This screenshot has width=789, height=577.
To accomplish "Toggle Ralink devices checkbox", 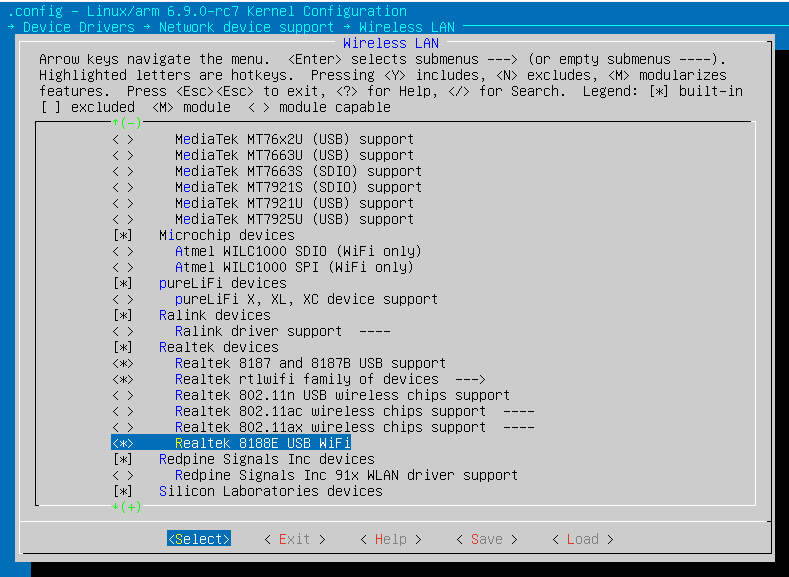I will pos(123,315).
